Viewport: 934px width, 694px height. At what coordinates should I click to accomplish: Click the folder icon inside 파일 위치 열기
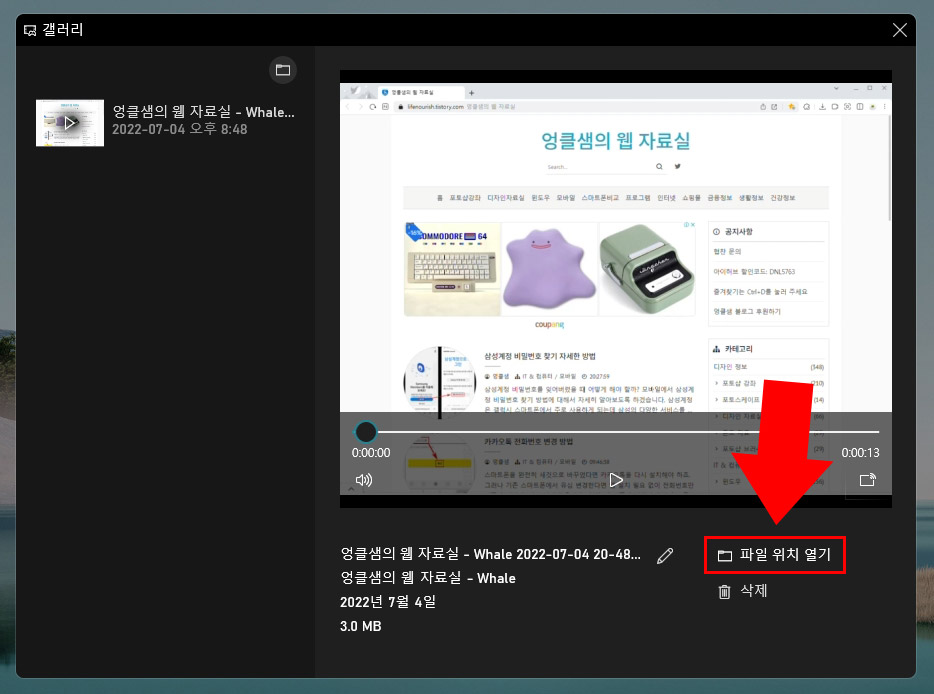click(724, 554)
